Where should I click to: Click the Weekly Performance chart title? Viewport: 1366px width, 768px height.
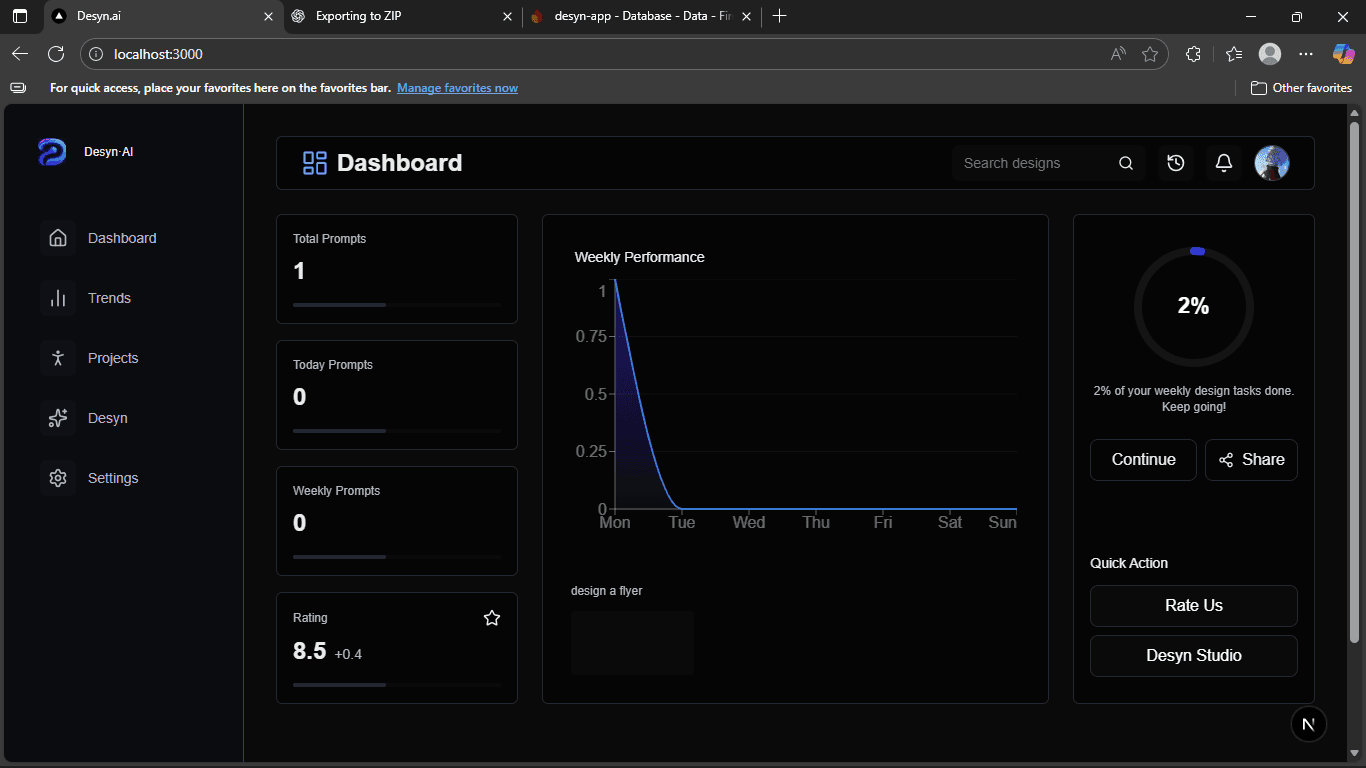point(640,257)
